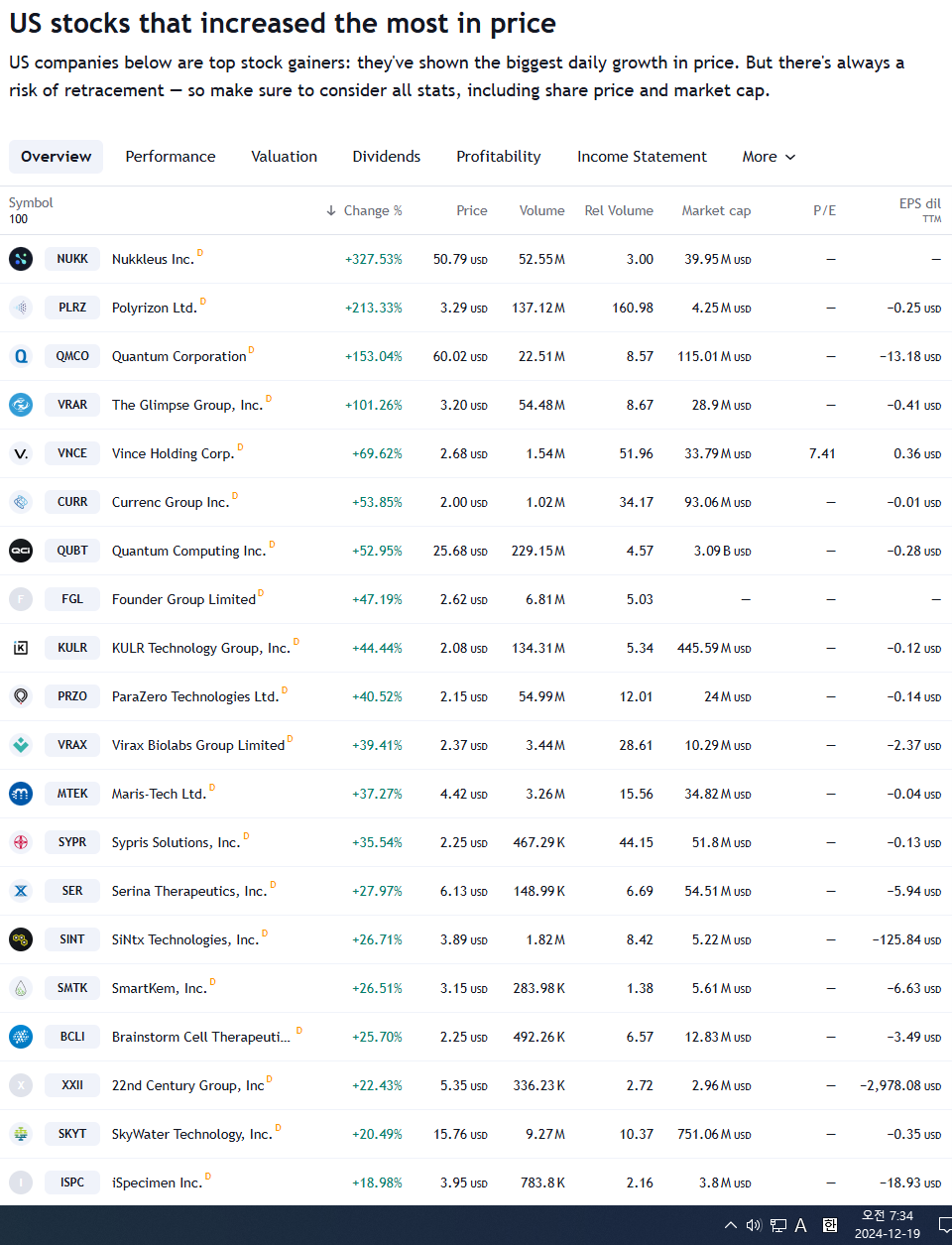Click the taskbar letter A input mode icon
This screenshot has width=952, height=1245.
coord(800,1225)
